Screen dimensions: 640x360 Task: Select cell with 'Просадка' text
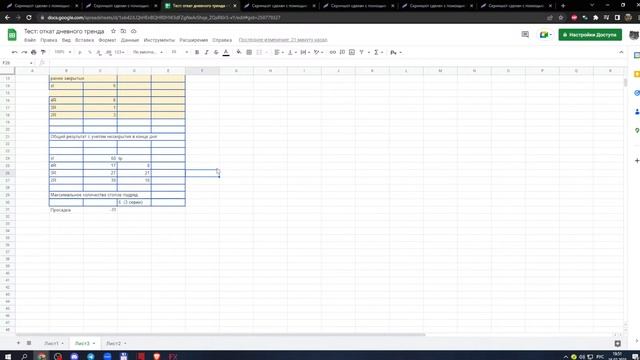pos(66,210)
